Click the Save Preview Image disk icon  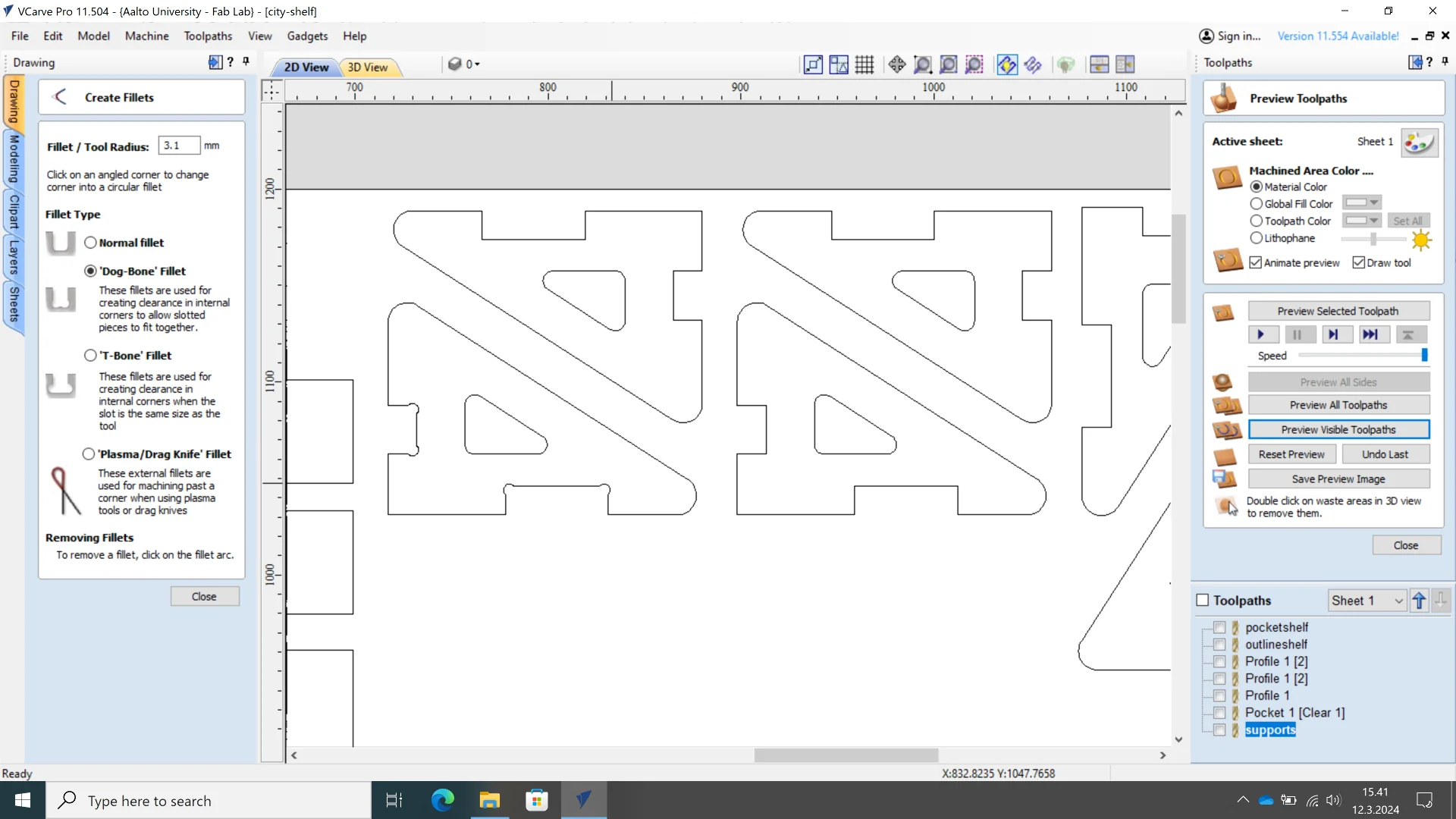click(x=1223, y=479)
